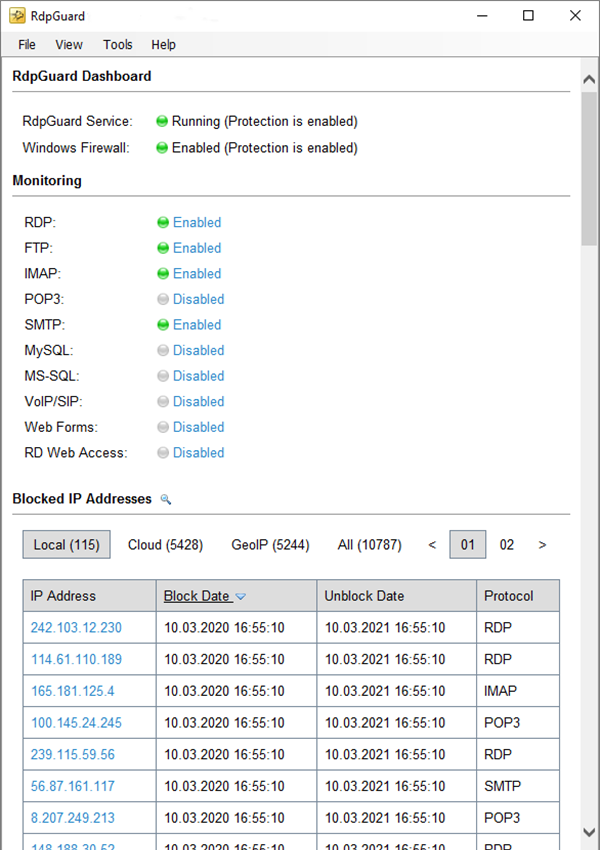Click the Windows Firewall green status indicator
The height and width of the screenshot is (850, 600).
(x=162, y=148)
